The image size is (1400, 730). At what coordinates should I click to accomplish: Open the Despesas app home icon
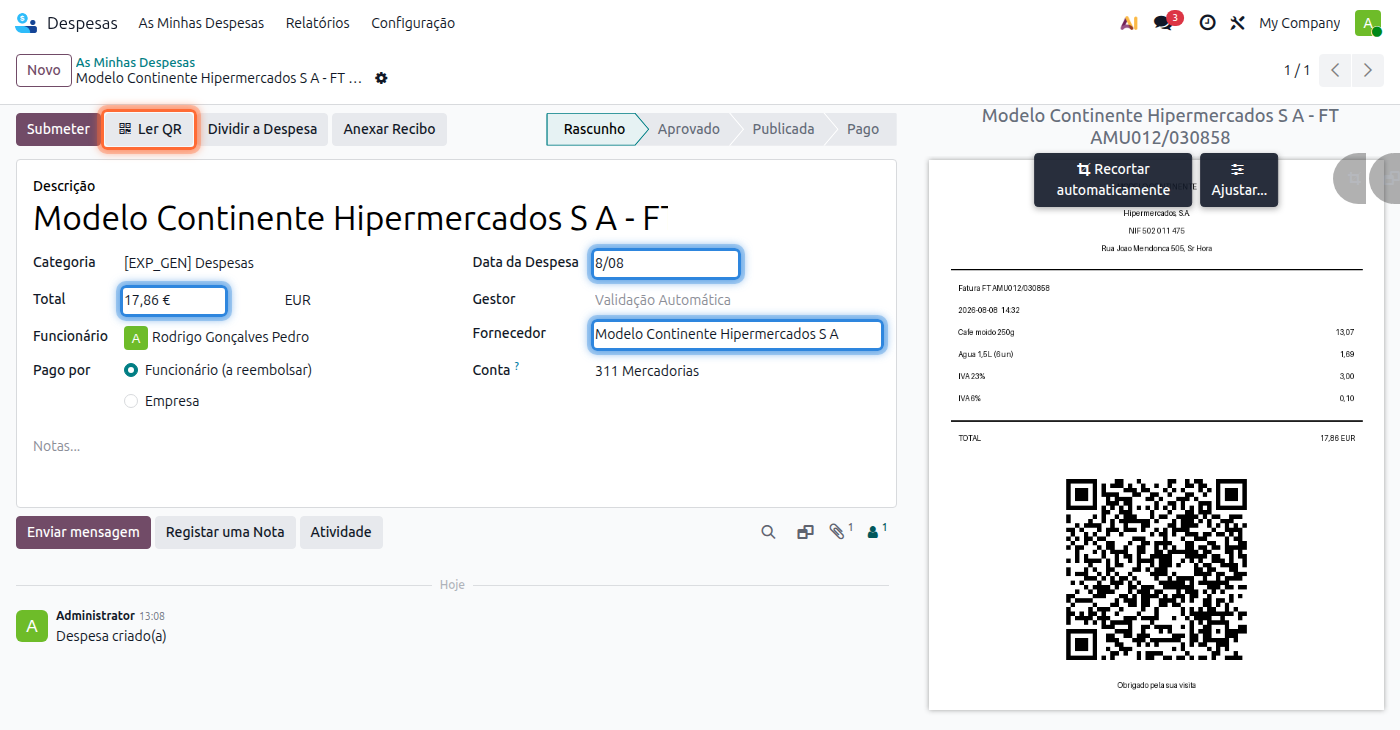click(26, 22)
